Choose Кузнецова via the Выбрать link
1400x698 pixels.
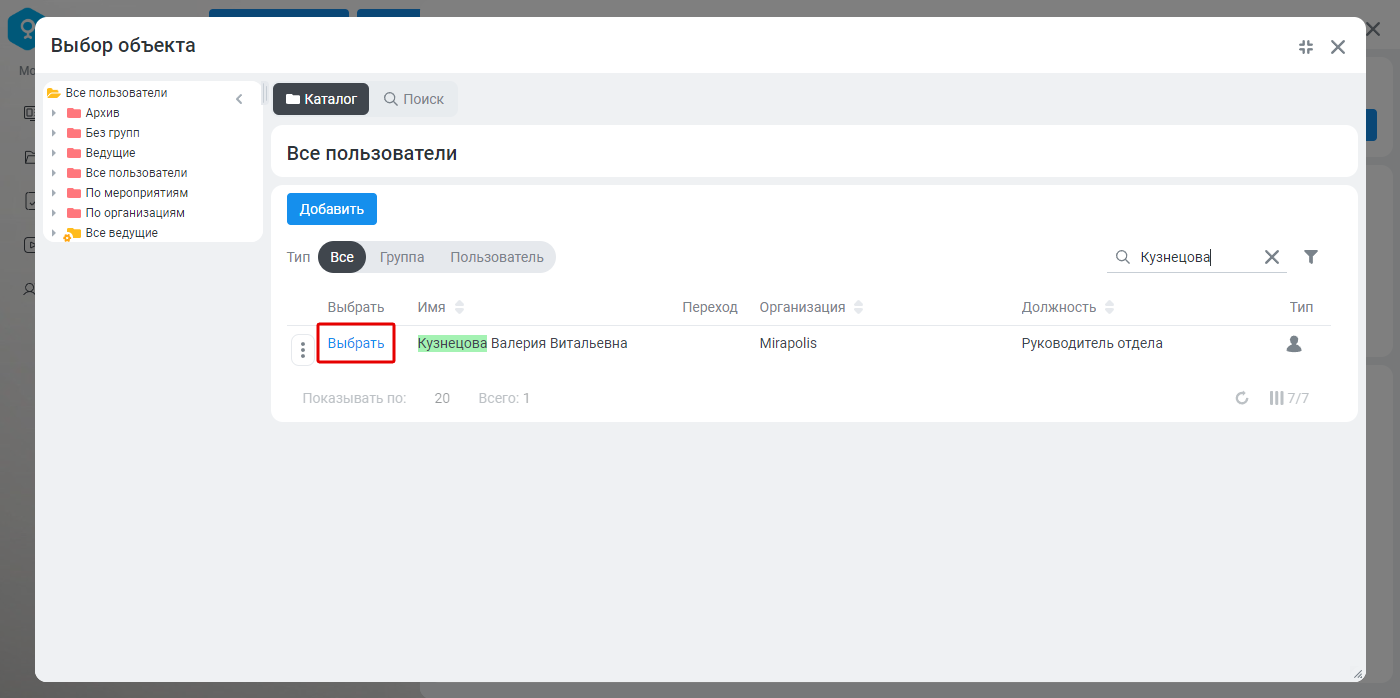[x=356, y=343]
